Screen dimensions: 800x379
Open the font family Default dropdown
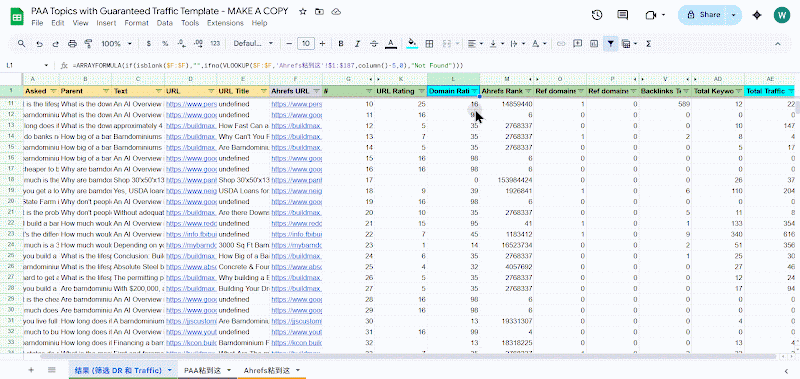click(254, 44)
